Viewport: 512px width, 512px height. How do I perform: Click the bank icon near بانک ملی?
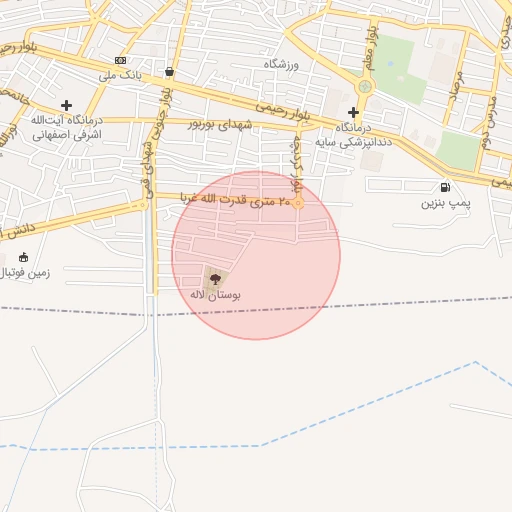click(120, 60)
